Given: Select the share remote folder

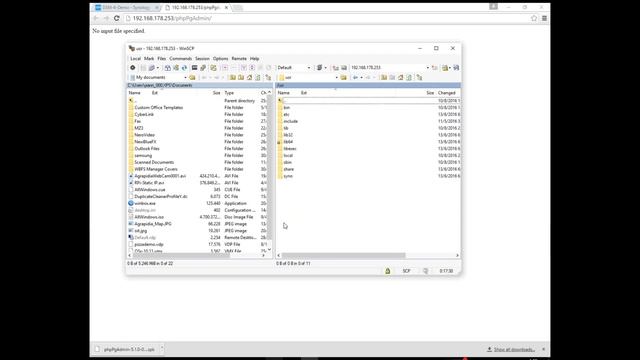Looking at the screenshot, I should (288, 169).
